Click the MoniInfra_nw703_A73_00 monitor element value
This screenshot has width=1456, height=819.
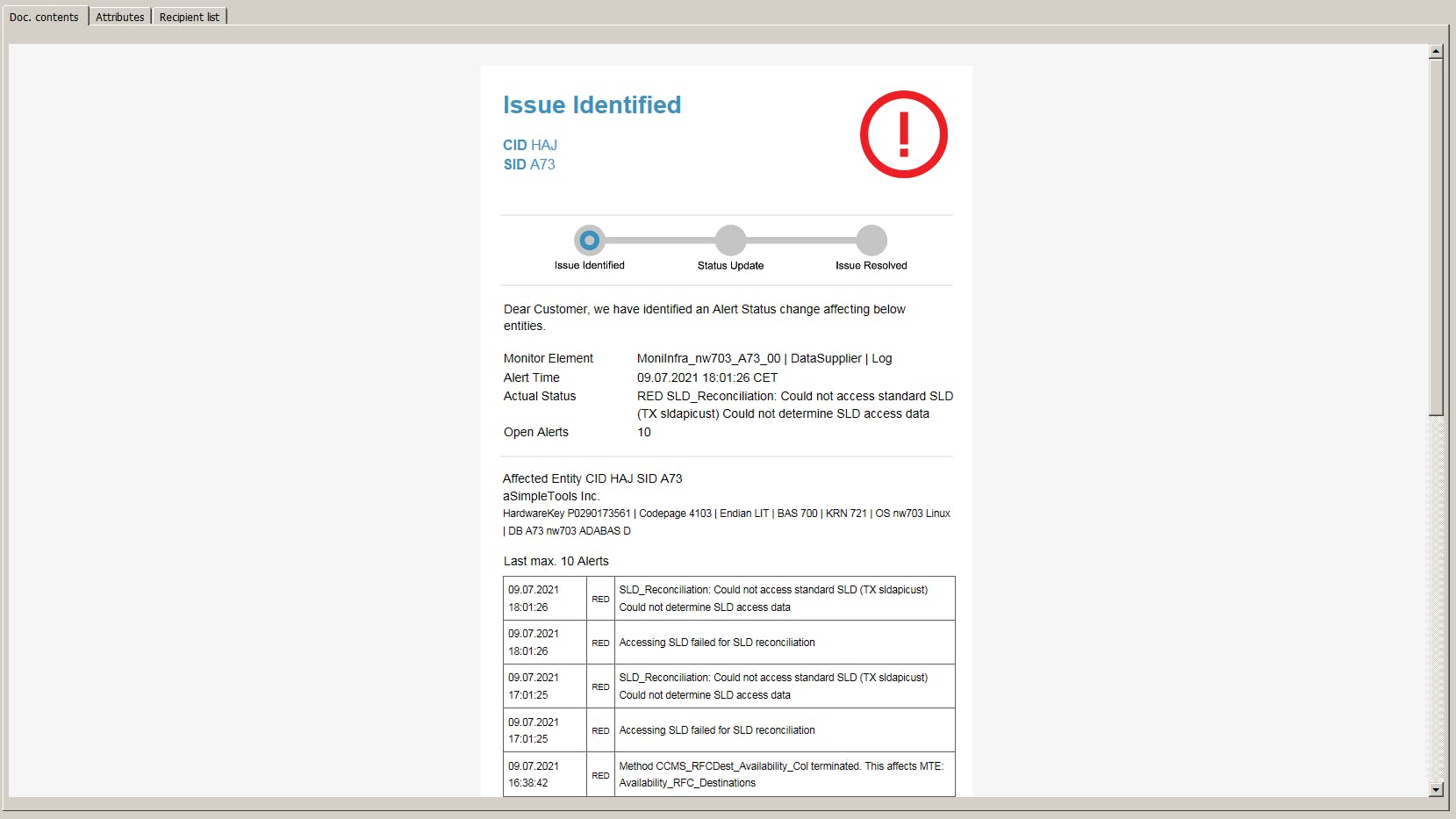click(x=764, y=358)
